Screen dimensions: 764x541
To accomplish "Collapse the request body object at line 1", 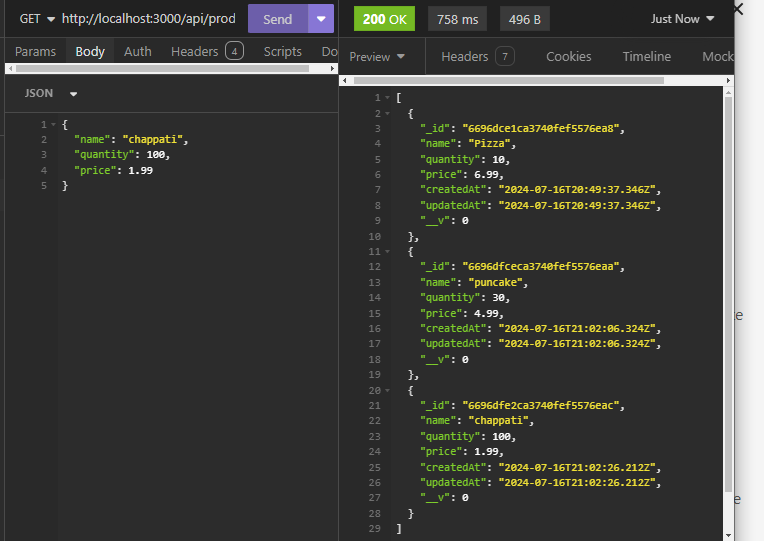I will pos(54,124).
